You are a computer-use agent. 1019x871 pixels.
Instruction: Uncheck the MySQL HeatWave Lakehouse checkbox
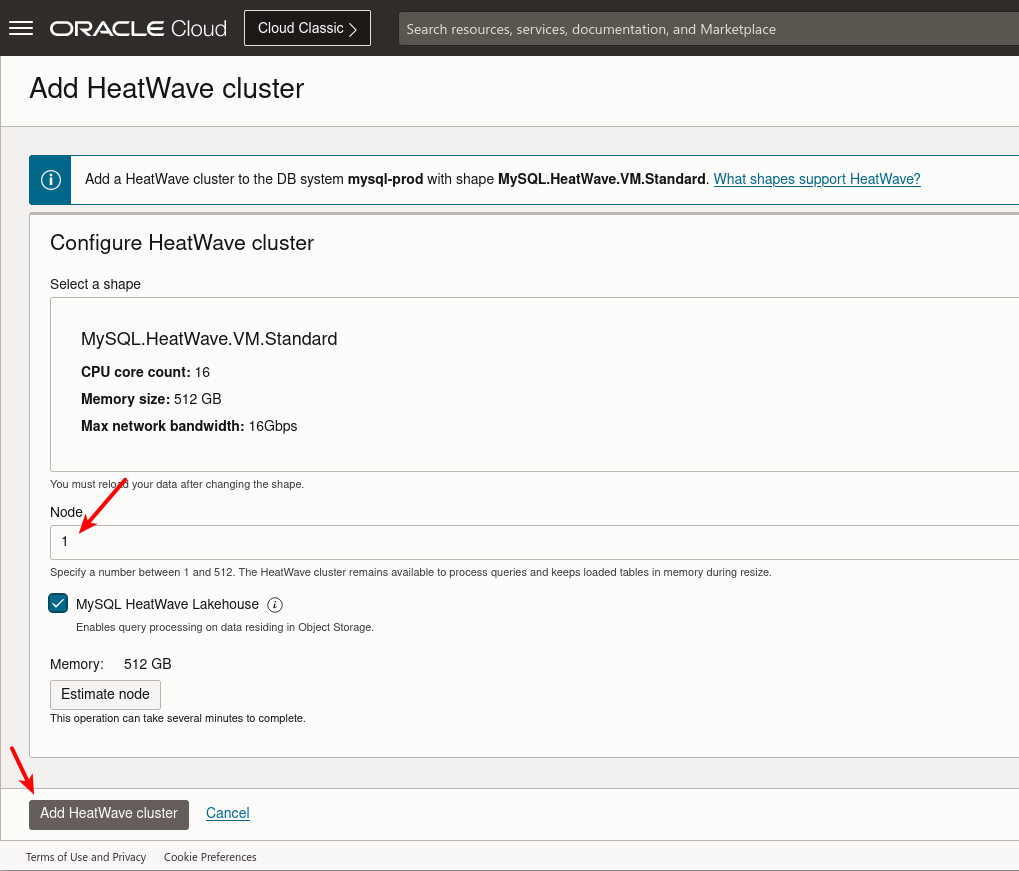coord(58,603)
